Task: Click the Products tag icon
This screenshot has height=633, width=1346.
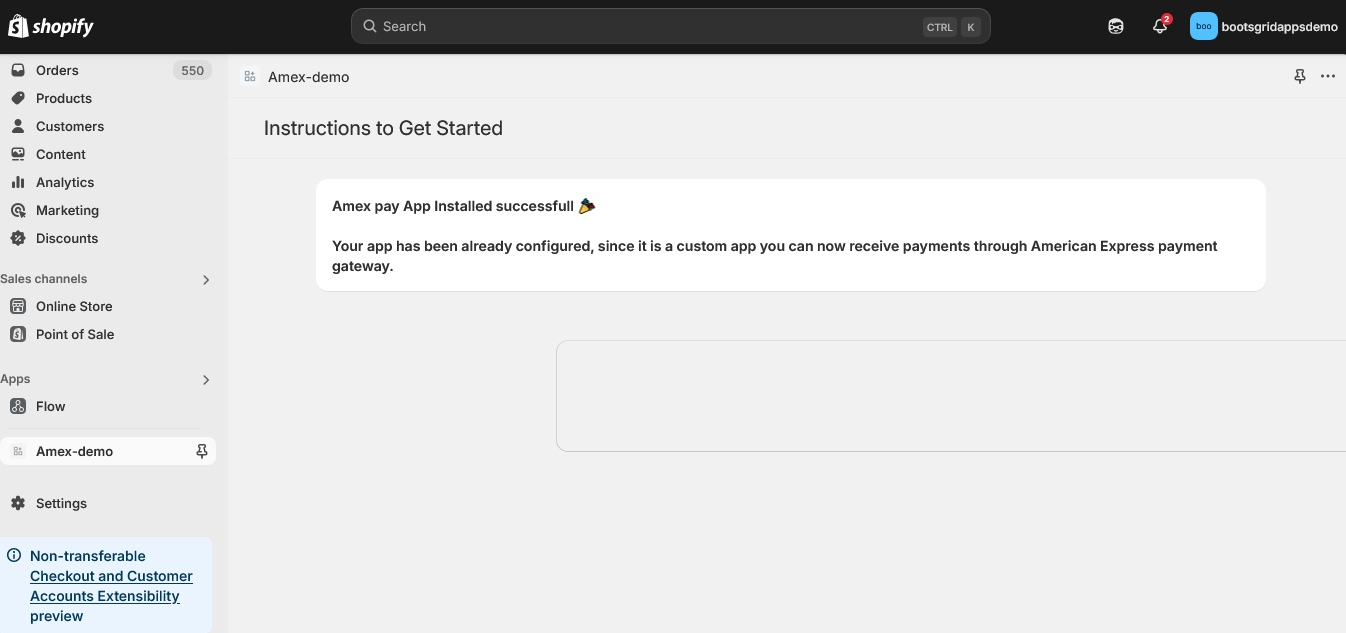Action: [x=18, y=98]
